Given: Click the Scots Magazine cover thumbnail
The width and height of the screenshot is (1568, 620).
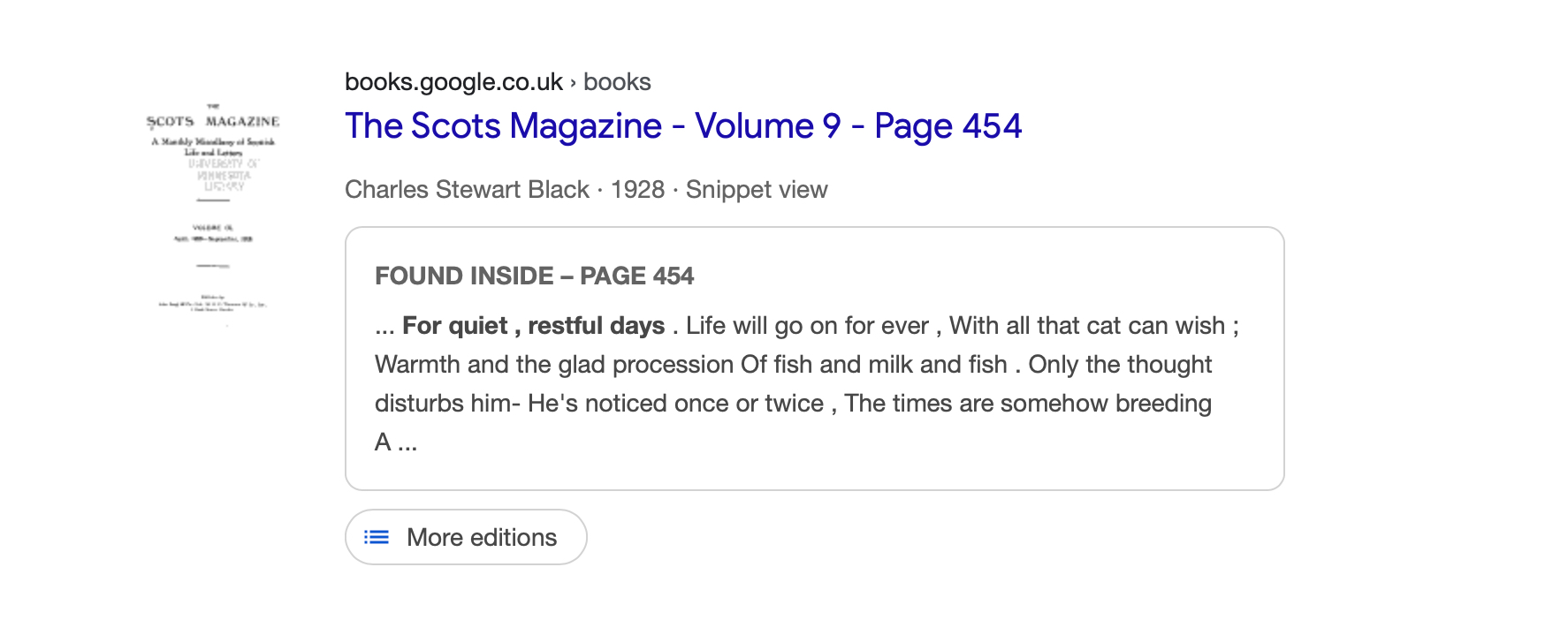Looking at the screenshot, I should tap(213, 212).
